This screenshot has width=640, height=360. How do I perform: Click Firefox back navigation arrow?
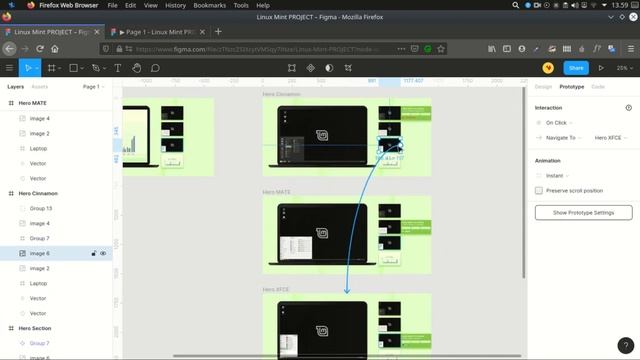pos(9,49)
